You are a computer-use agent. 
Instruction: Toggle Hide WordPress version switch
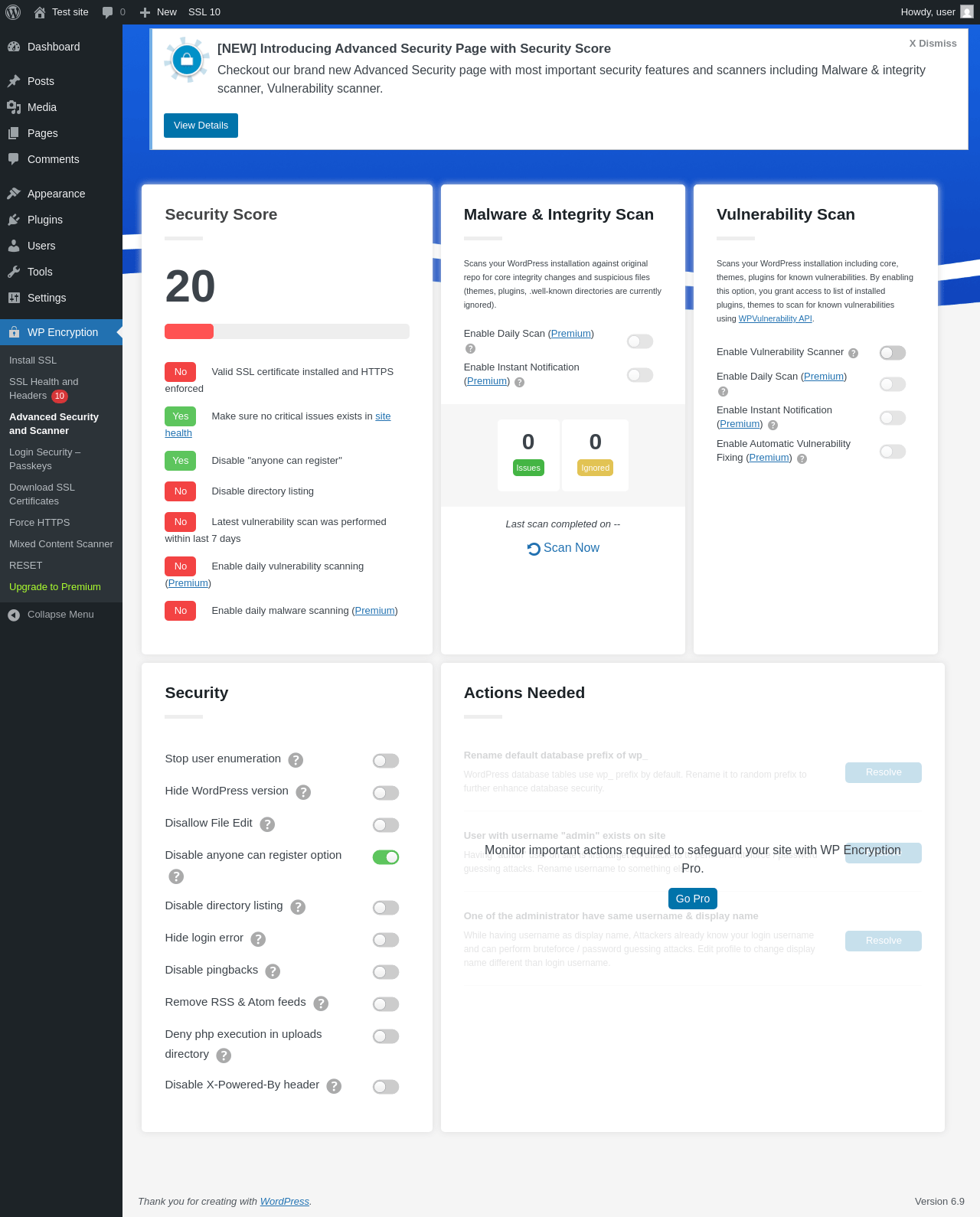pyautogui.click(x=386, y=793)
